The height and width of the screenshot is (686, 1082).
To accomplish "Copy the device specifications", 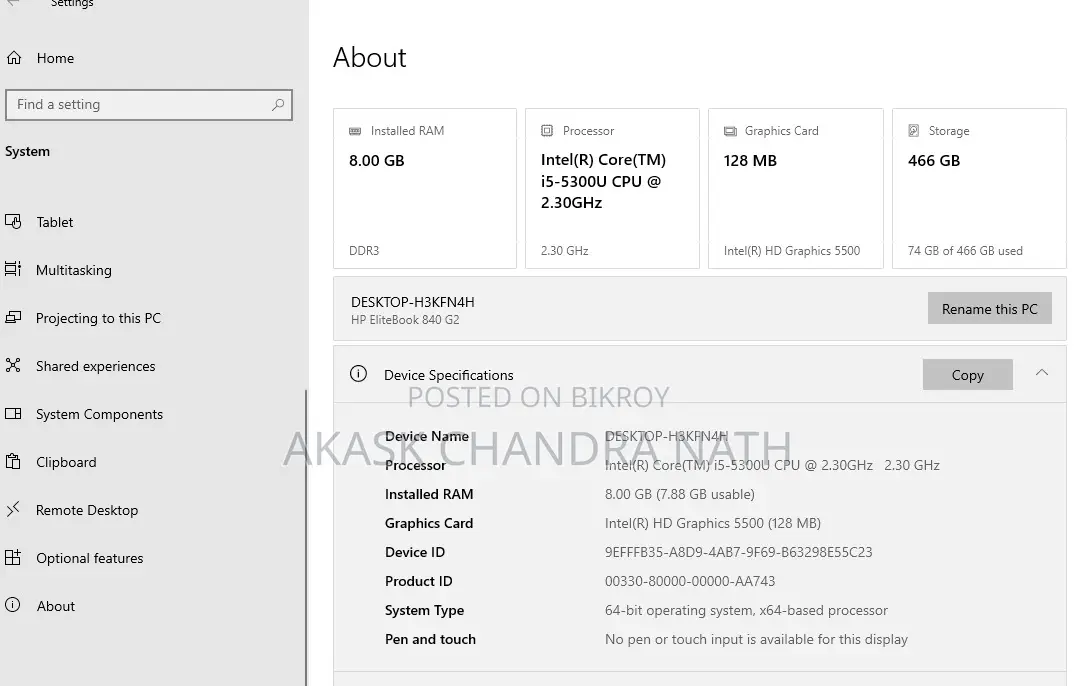I will pyautogui.click(x=967, y=375).
